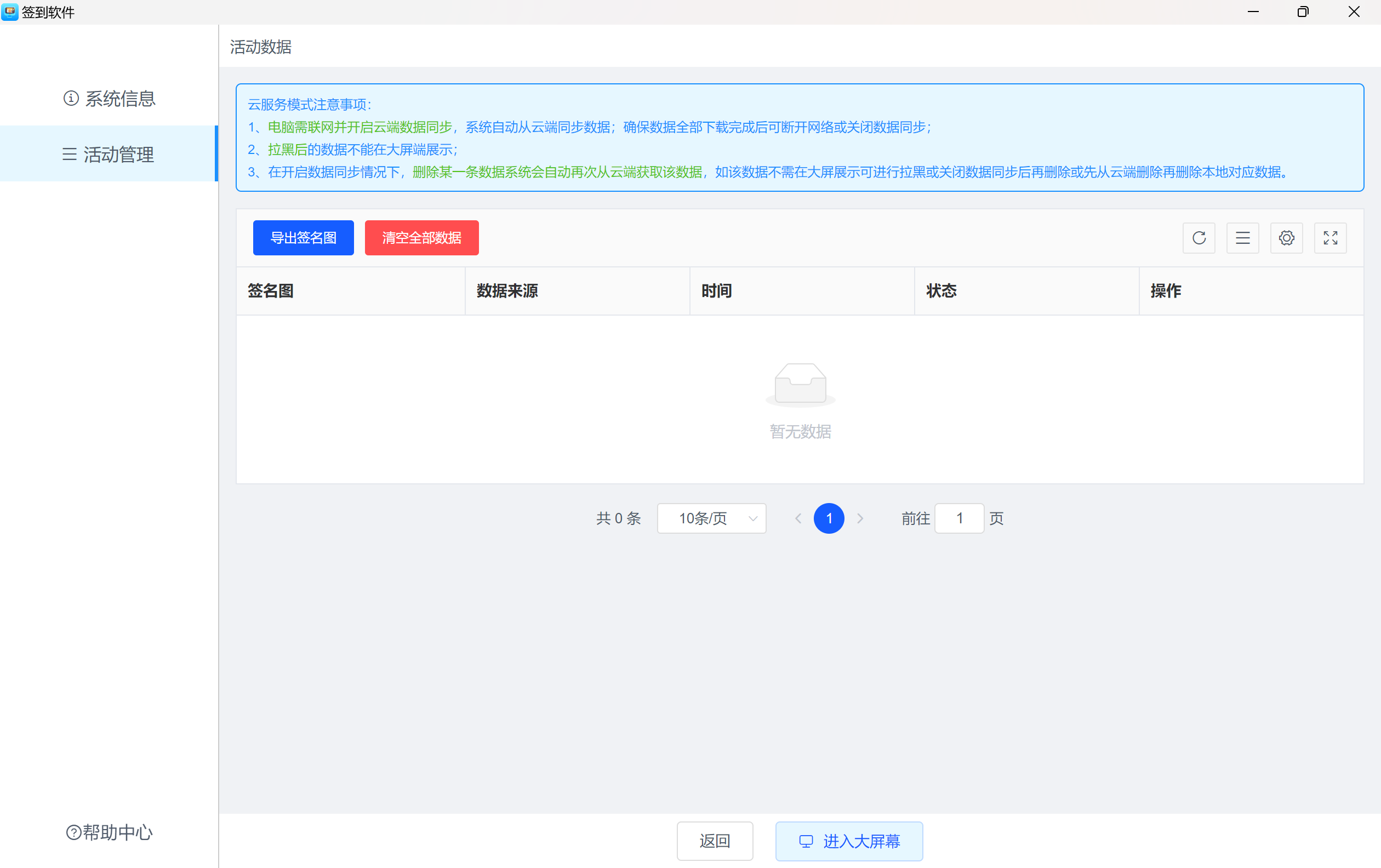Click the 状态 column header
Viewport: 1381px width, 868px height.
click(x=941, y=290)
